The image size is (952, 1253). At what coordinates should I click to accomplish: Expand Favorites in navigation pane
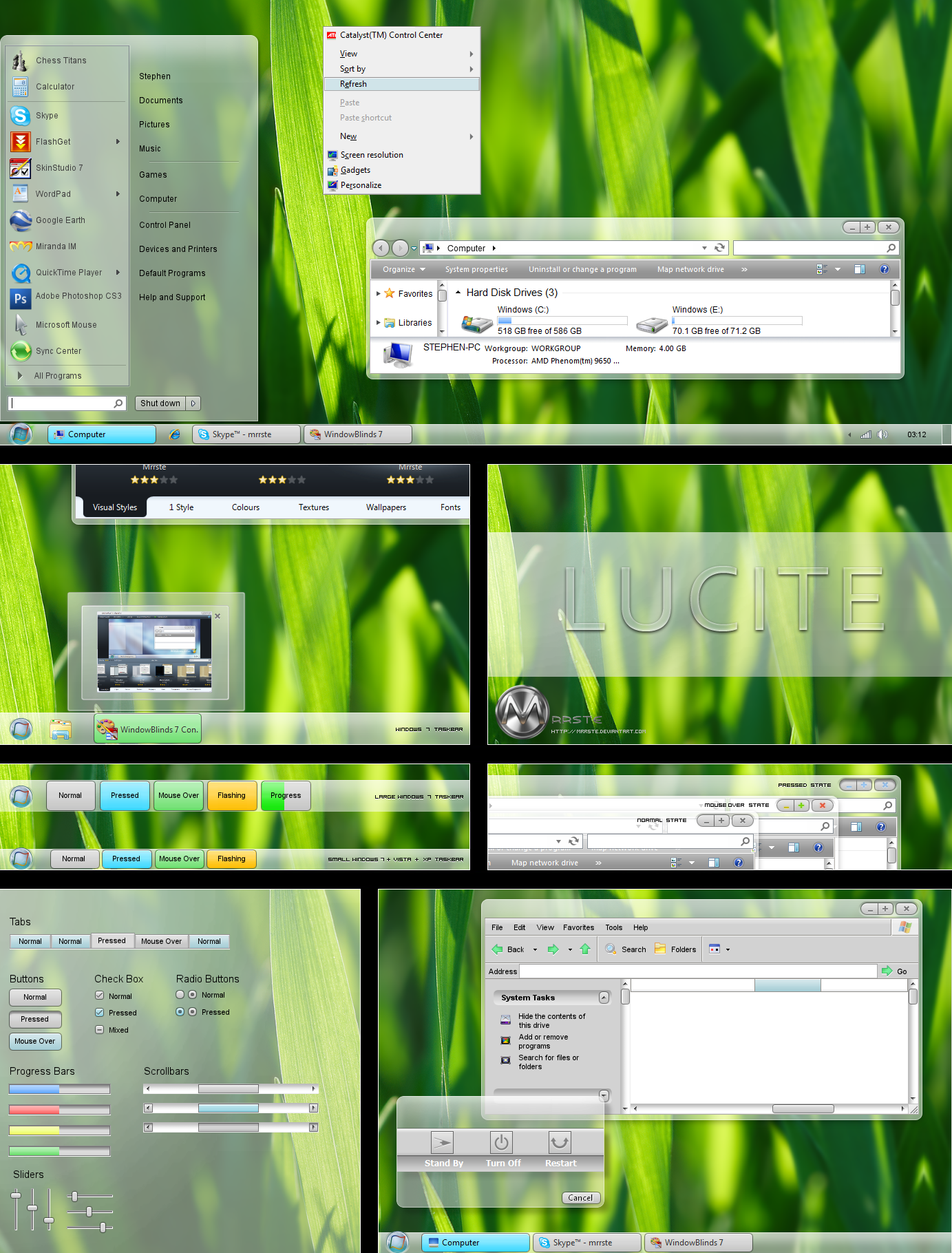379,293
